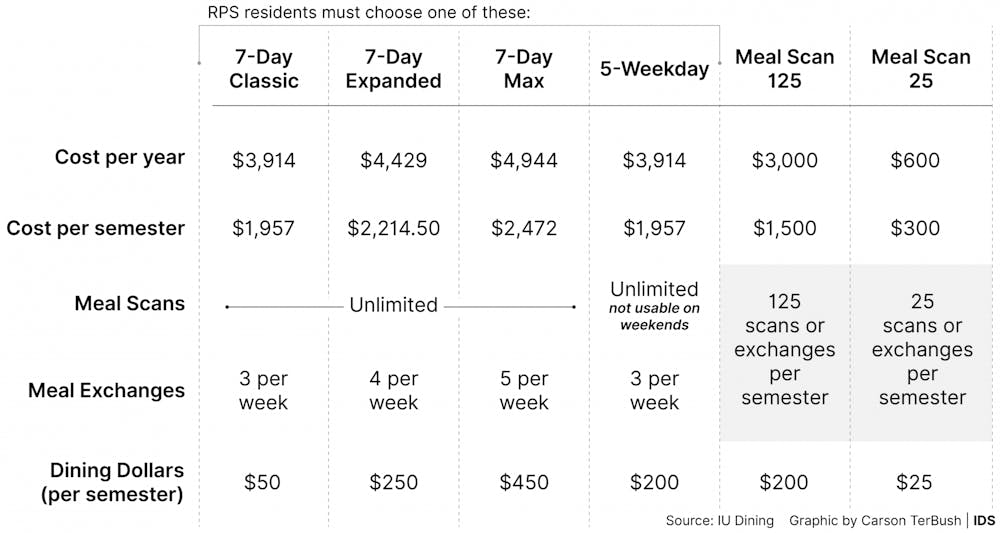Click the Meal Scan 125 header

coord(784,68)
